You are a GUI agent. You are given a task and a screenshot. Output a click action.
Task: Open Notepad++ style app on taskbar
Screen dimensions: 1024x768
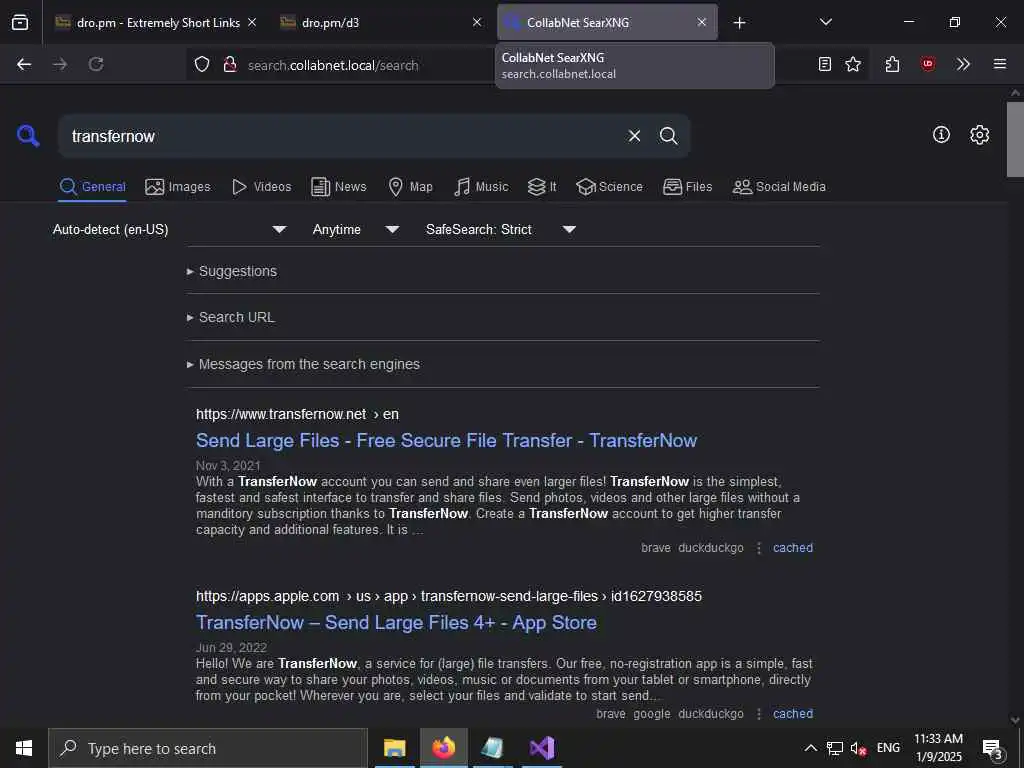tap(492, 748)
